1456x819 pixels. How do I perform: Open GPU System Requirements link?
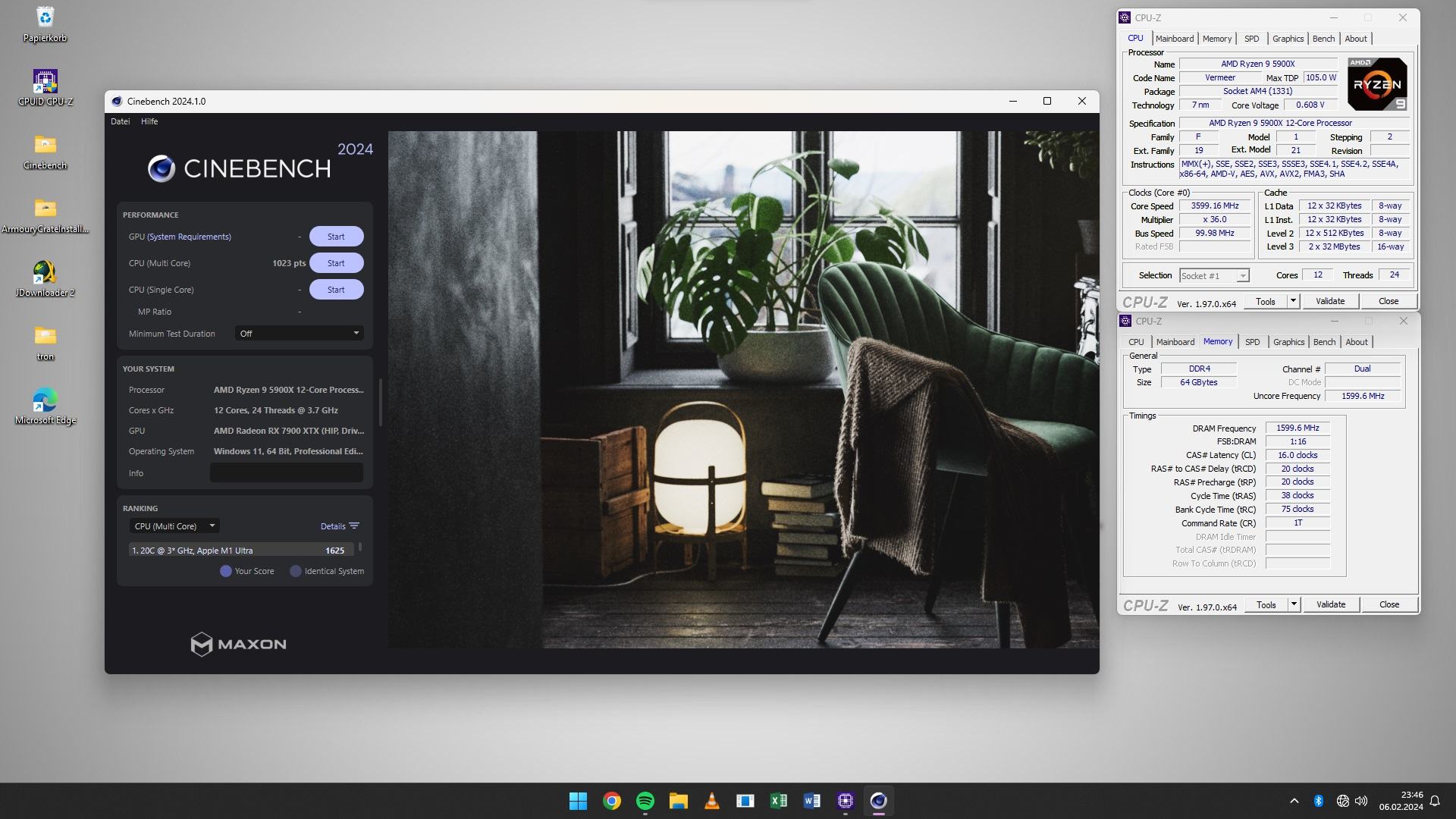click(189, 237)
